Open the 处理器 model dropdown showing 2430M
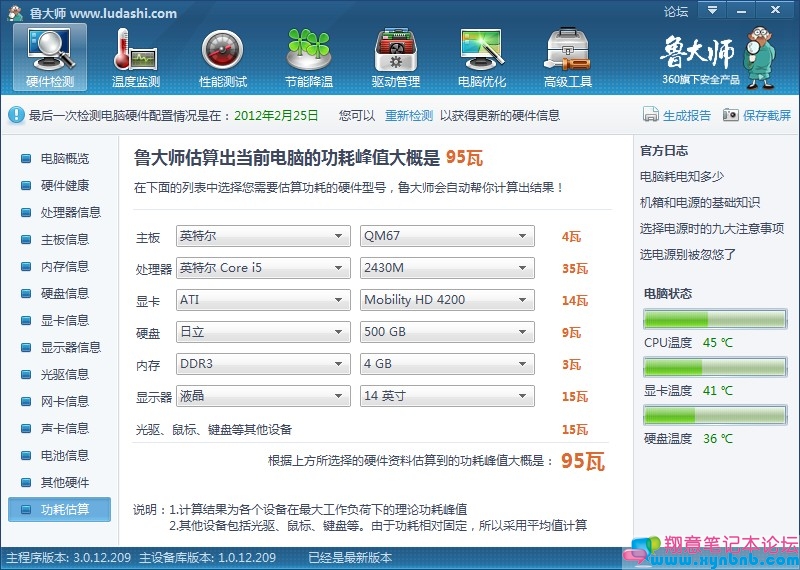 pyautogui.click(x=447, y=268)
